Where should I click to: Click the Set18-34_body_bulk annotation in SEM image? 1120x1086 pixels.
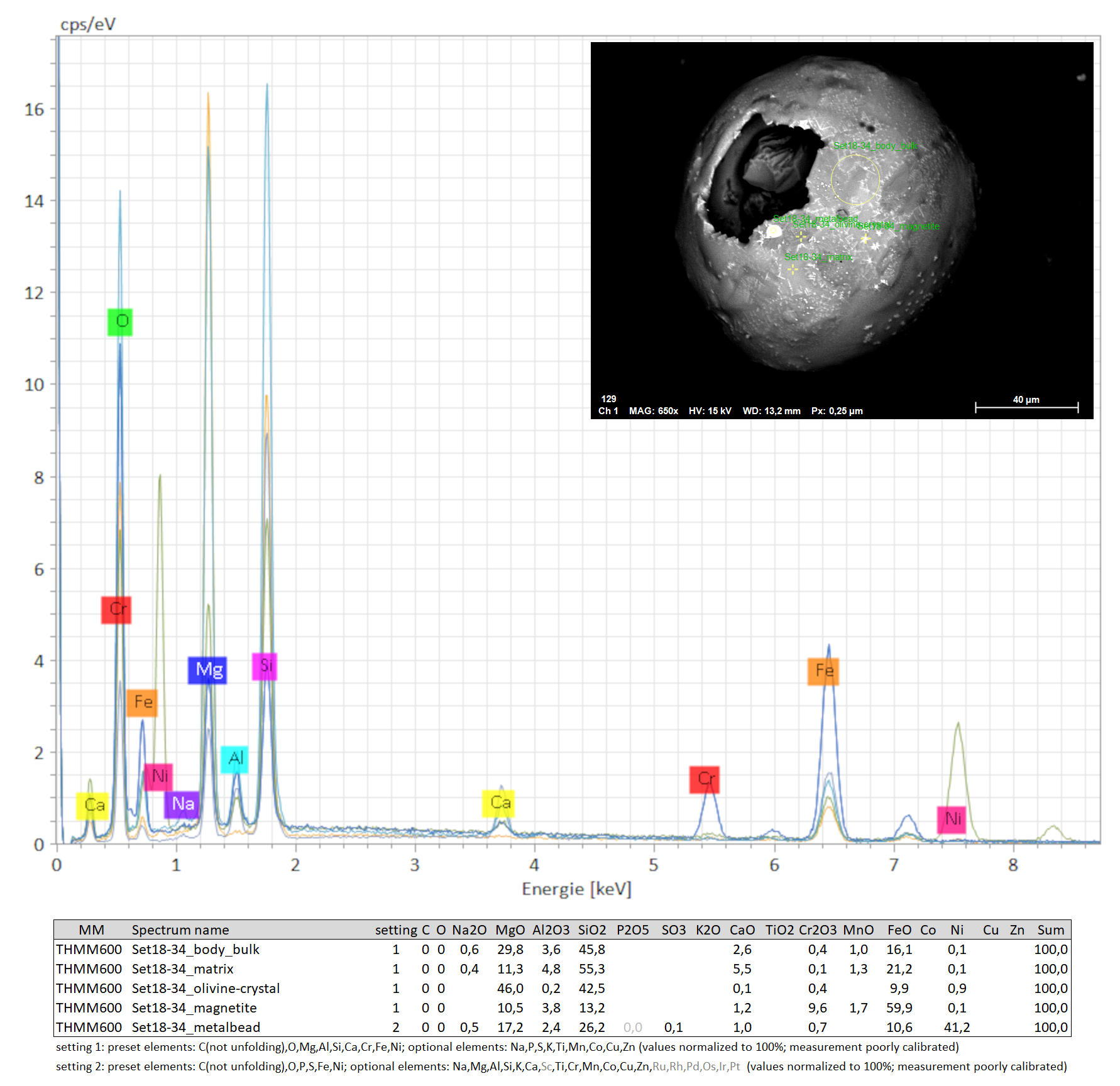tap(875, 146)
